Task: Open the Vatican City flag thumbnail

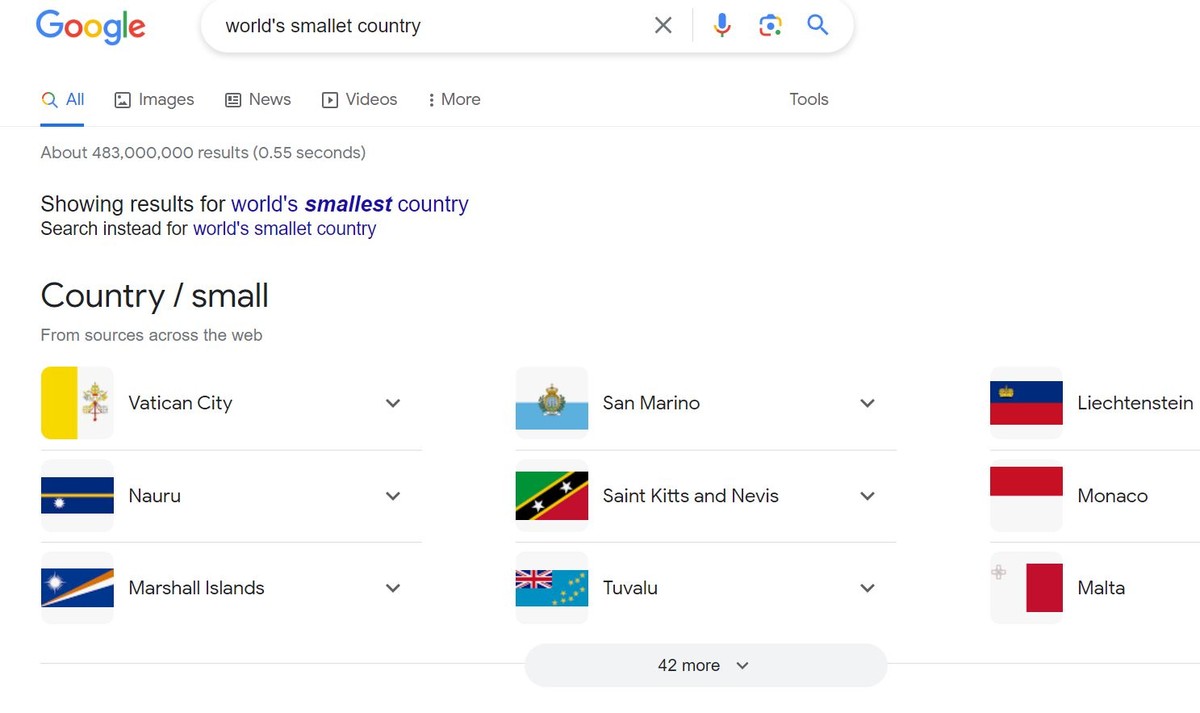Action: point(77,403)
